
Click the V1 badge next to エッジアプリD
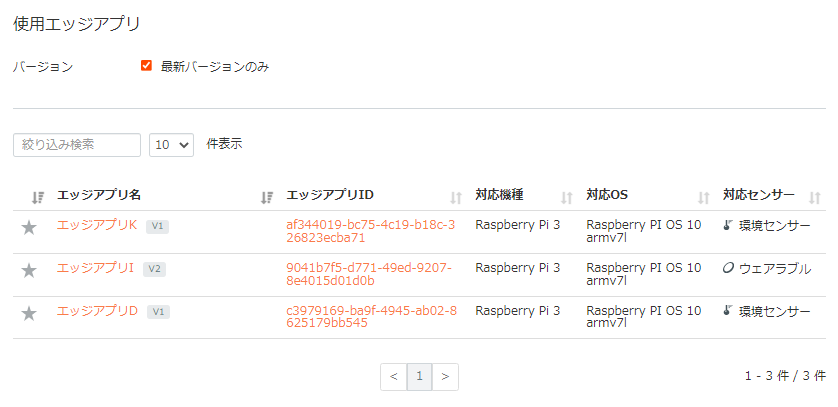click(x=158, y=312)
